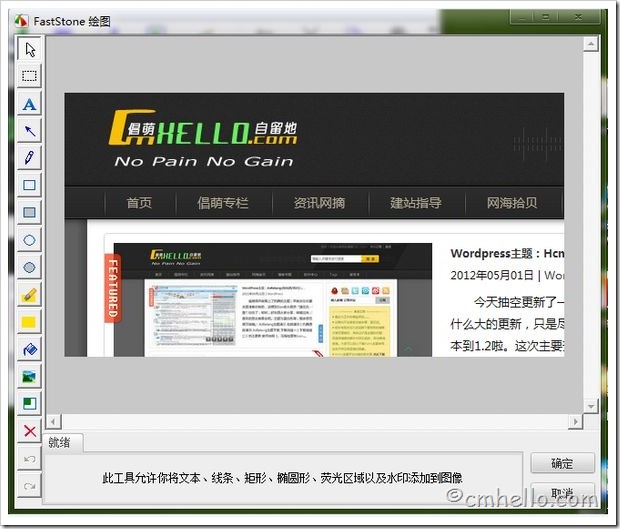Screen dimensions: 620x529
Task: Switch to the 就绪 tab
Action: point(62,442)
